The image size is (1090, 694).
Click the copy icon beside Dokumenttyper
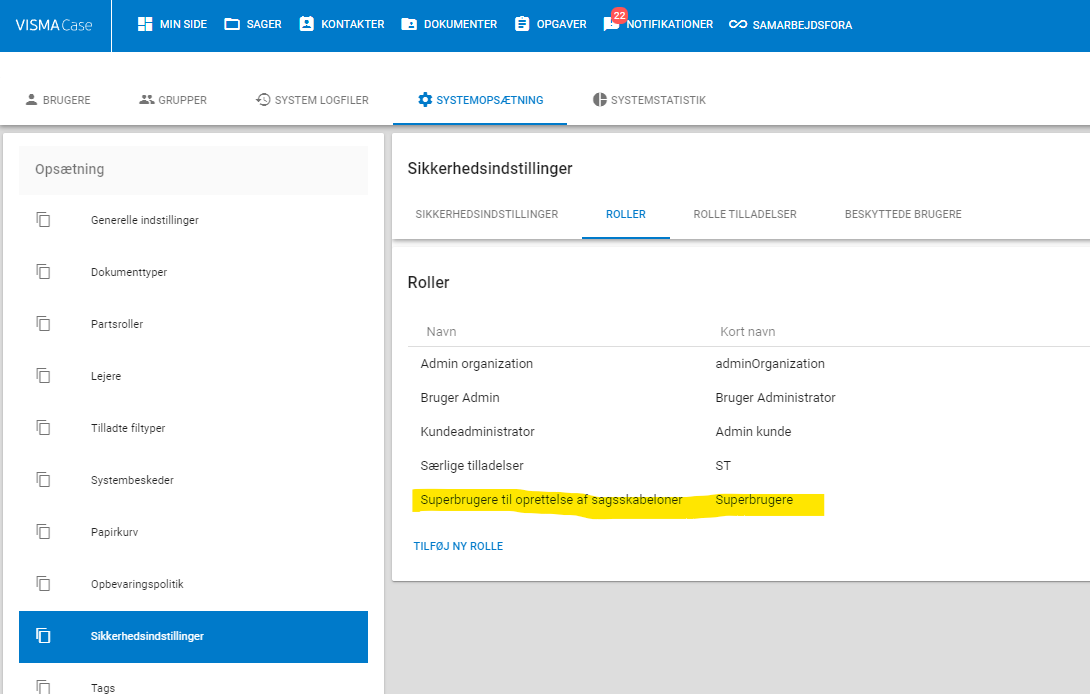point(43,271)
